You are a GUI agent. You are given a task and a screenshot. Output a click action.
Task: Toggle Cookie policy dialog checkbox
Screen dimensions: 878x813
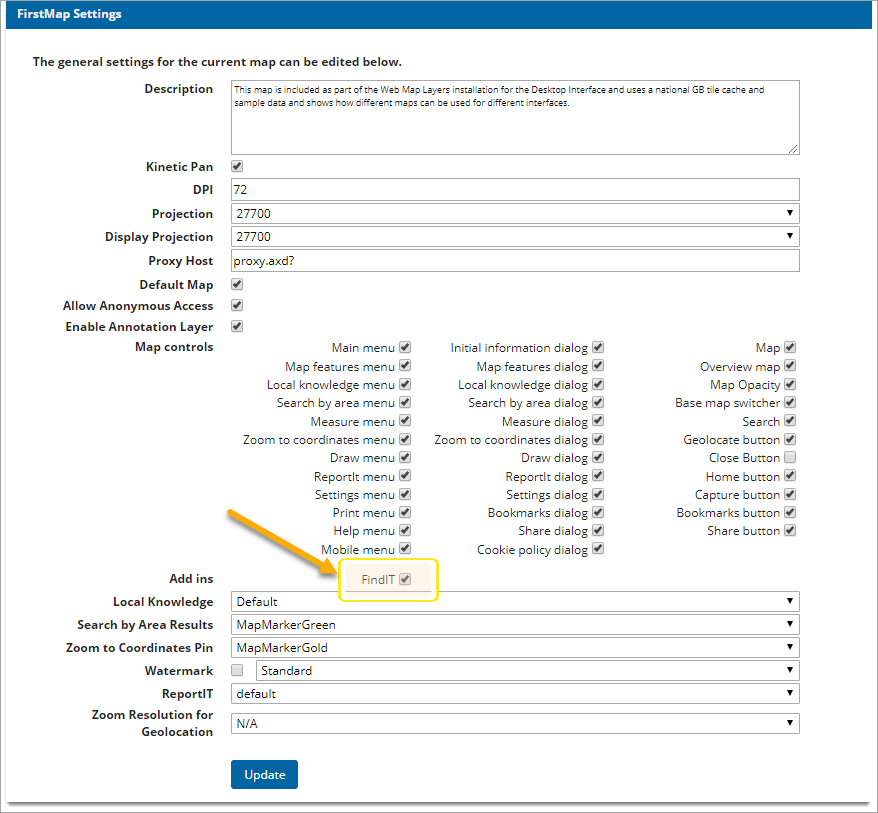598,549
